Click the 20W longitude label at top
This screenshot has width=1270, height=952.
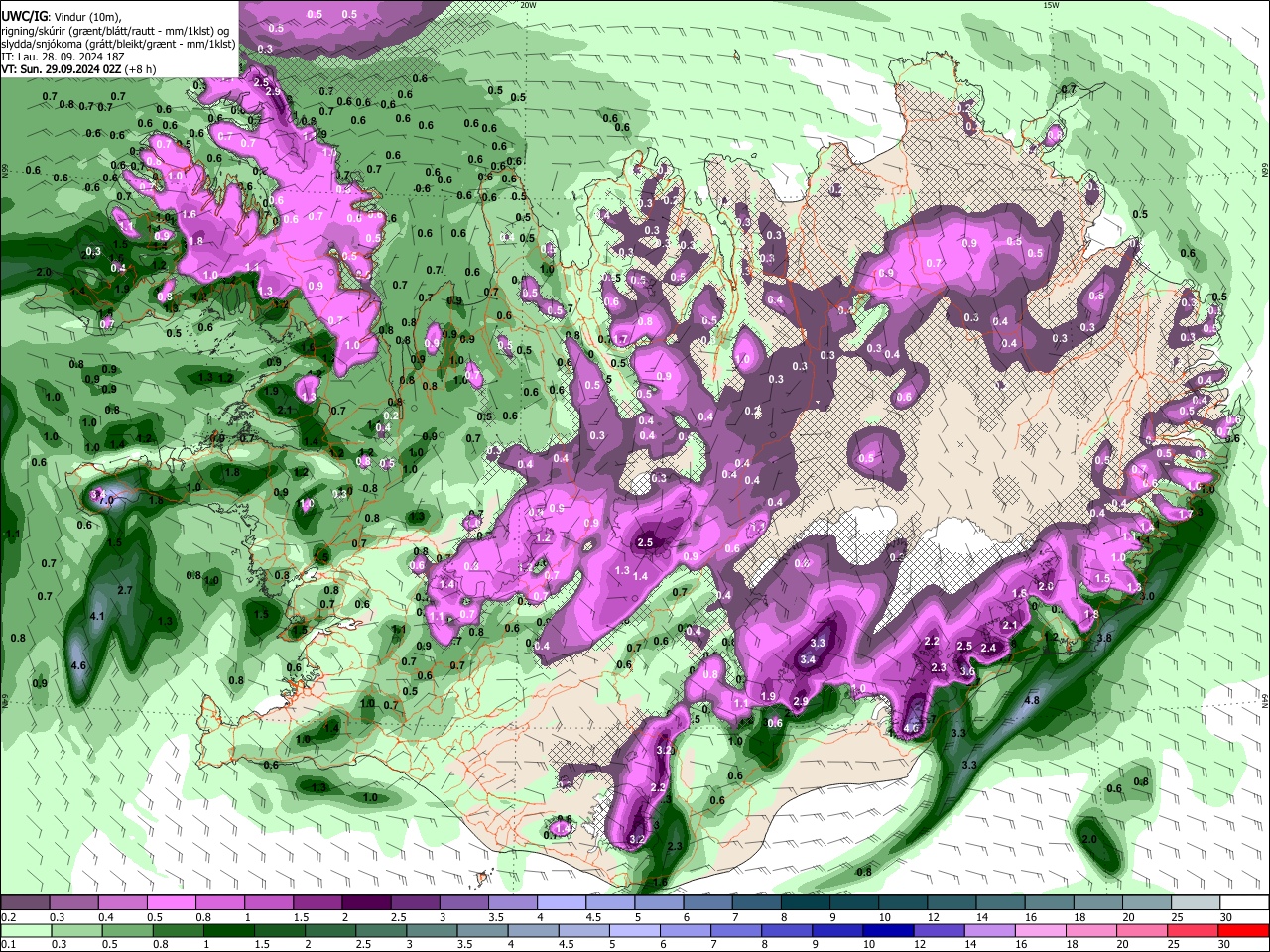click(x=528, y=5)
